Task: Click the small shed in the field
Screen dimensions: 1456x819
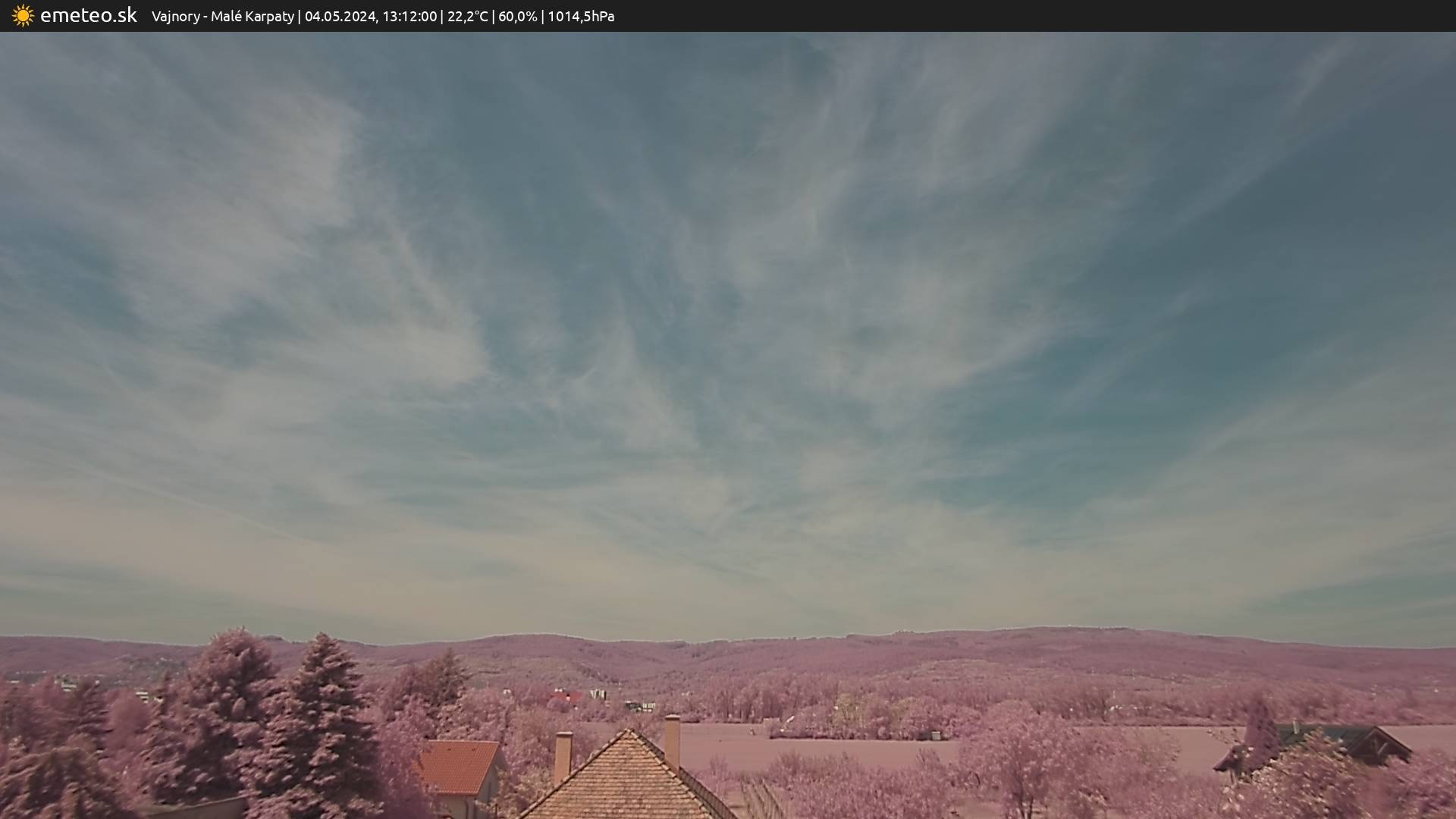Action: [x=936, y=735]
